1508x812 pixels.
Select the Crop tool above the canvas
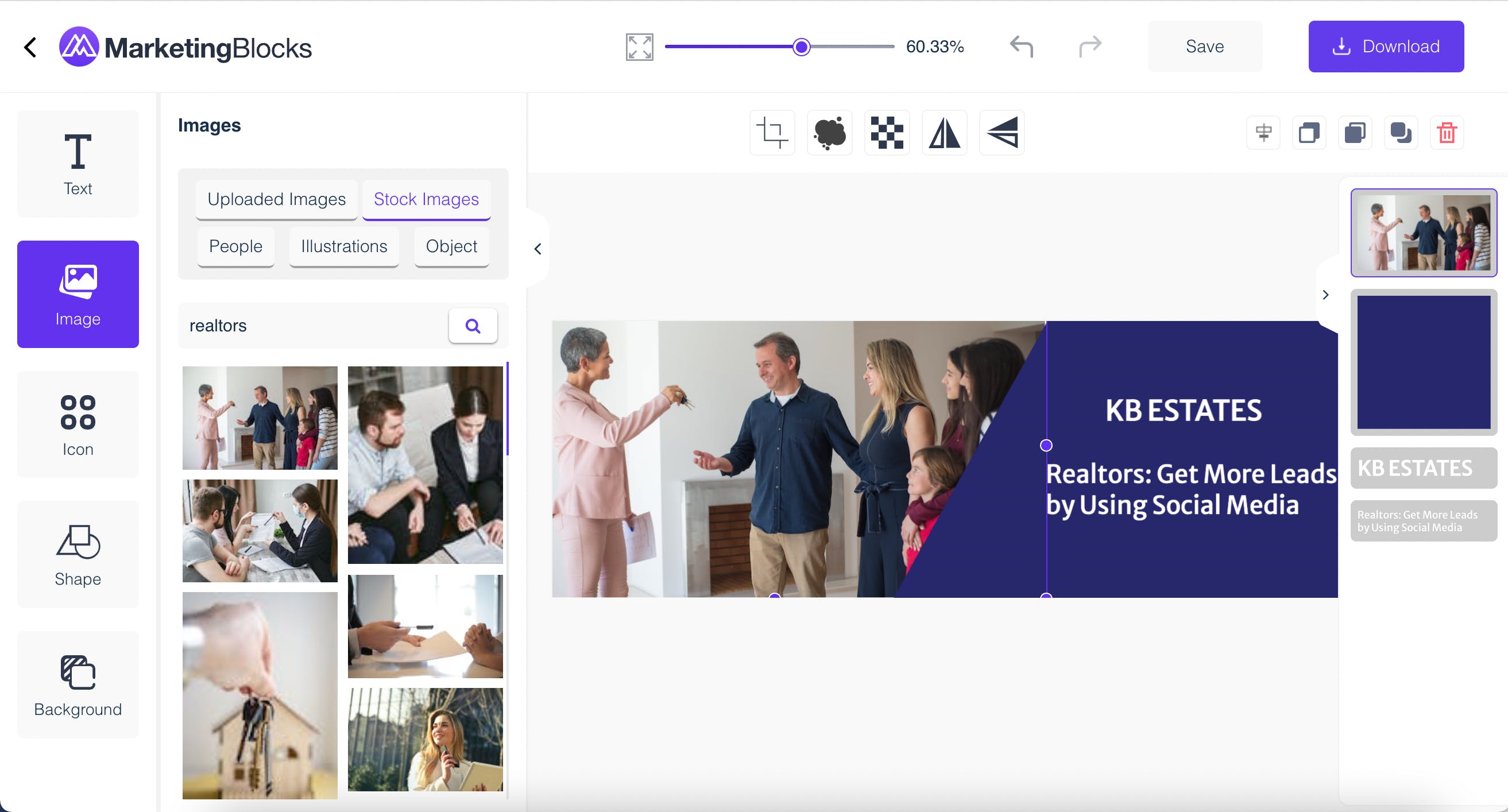pos(772,132)
